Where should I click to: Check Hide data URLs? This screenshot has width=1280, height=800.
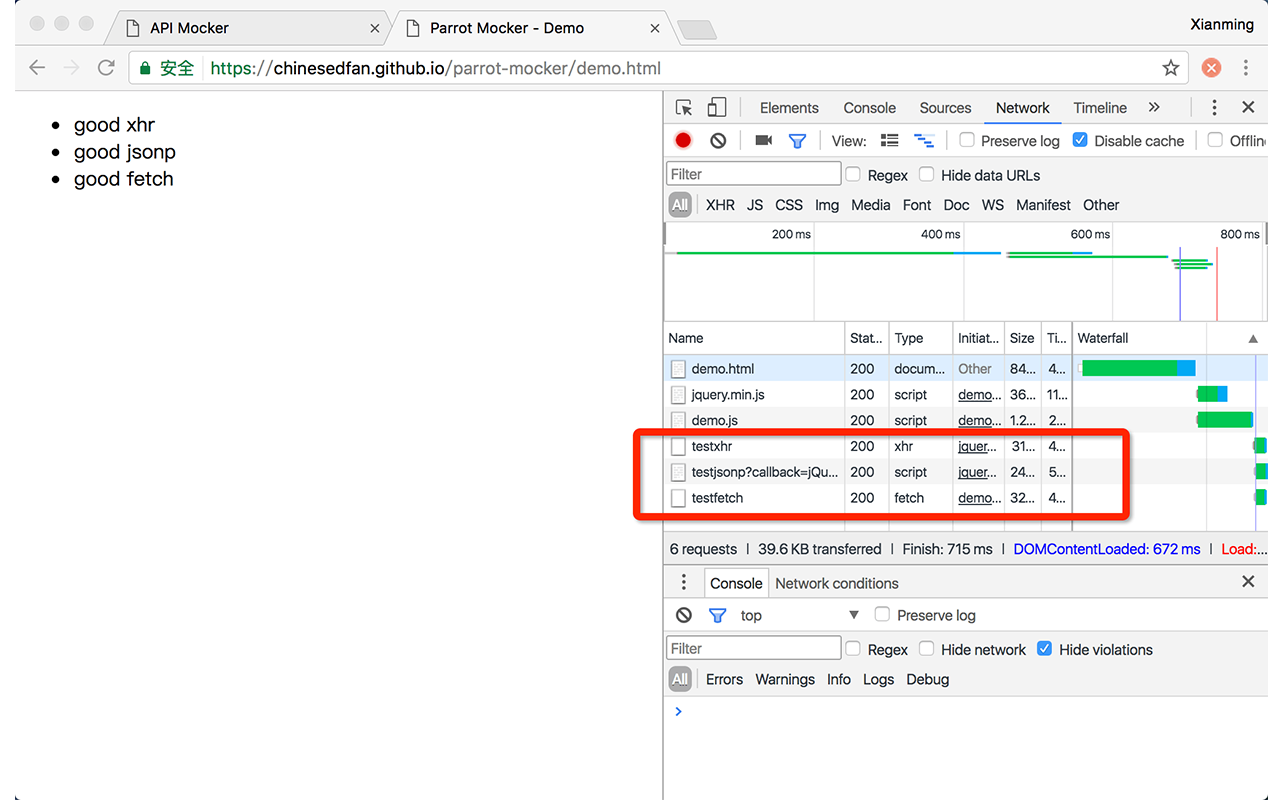coord(927,174)
